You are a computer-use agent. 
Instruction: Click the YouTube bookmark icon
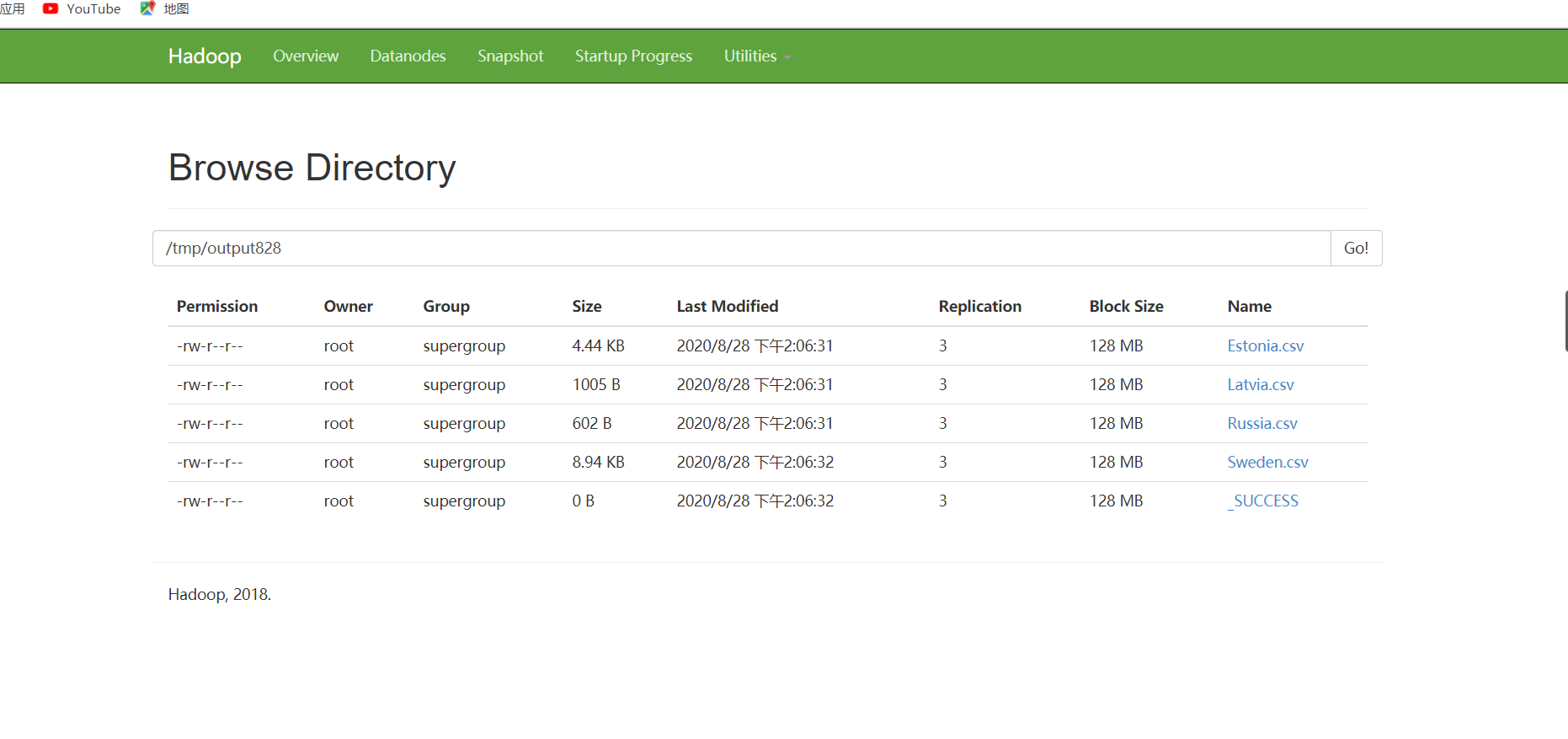[51, 8]
